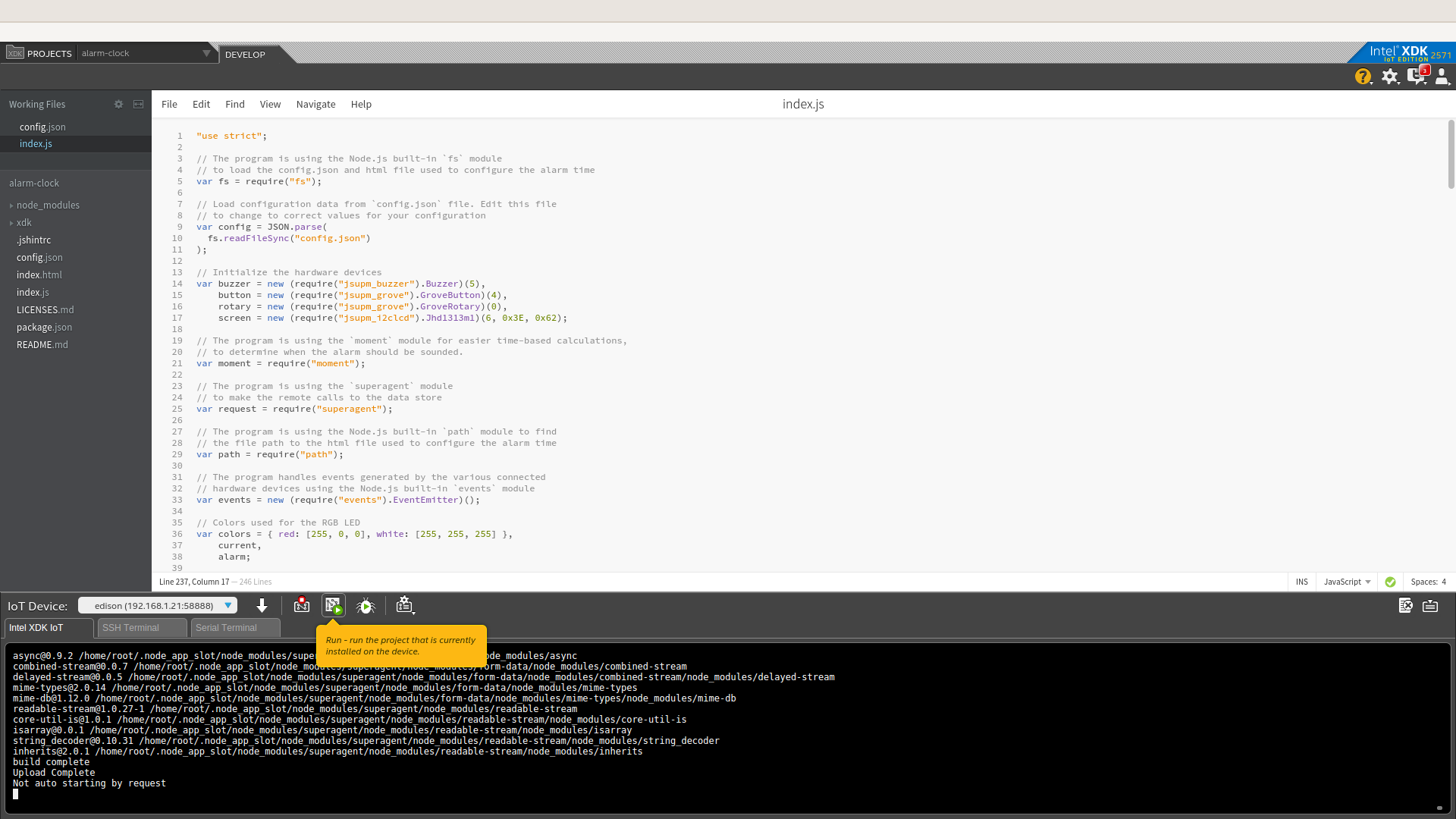The height and width of the screenshot is (819, 1456).
Task: Click the alarm-clock project heading
Action: (34, 183)
